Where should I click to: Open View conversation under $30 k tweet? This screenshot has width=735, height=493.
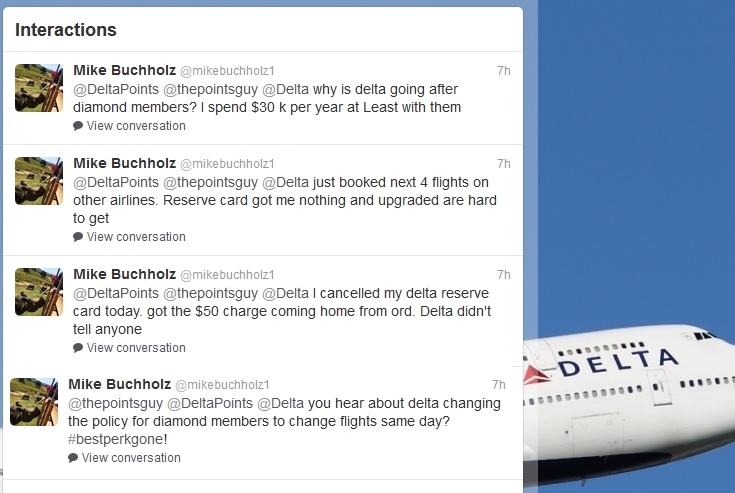tap(136, 126)
